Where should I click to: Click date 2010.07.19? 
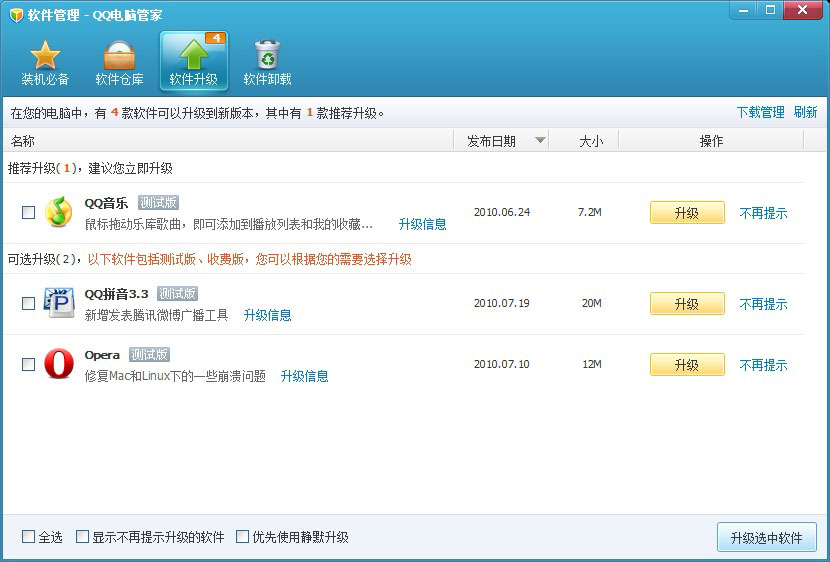tap(502, 303)
